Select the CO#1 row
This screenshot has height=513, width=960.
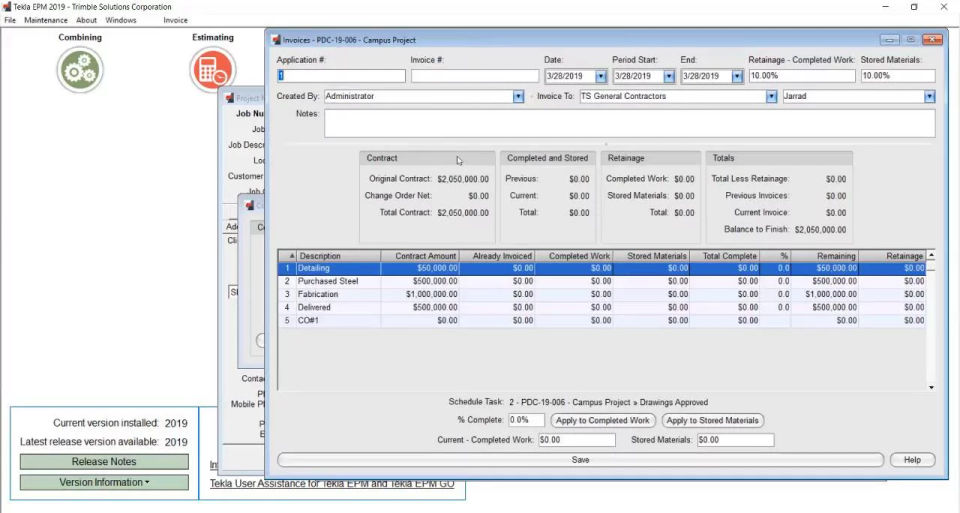point(602,320)
